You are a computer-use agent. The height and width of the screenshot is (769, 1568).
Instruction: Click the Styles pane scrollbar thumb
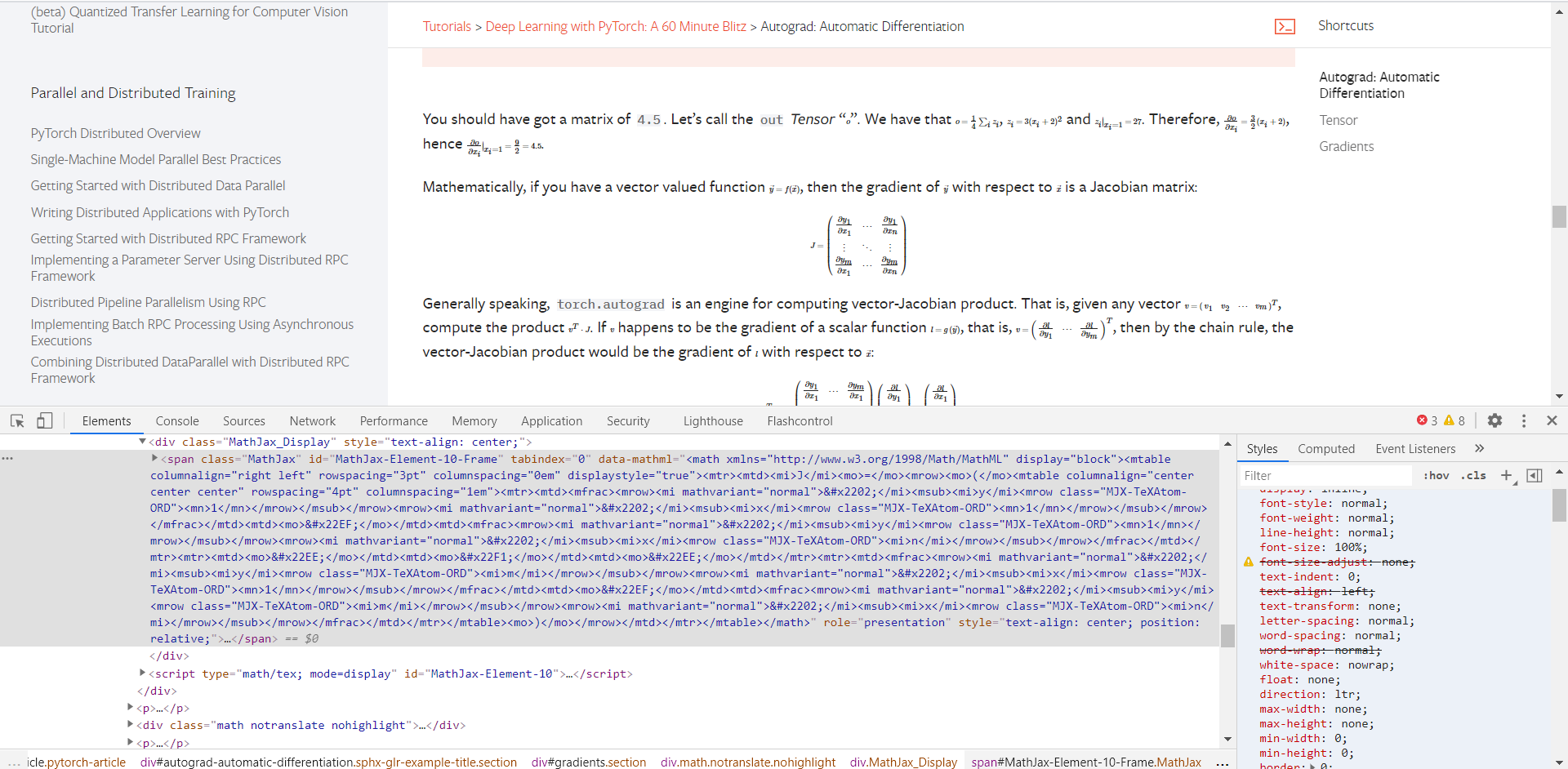click(1559, 505)
